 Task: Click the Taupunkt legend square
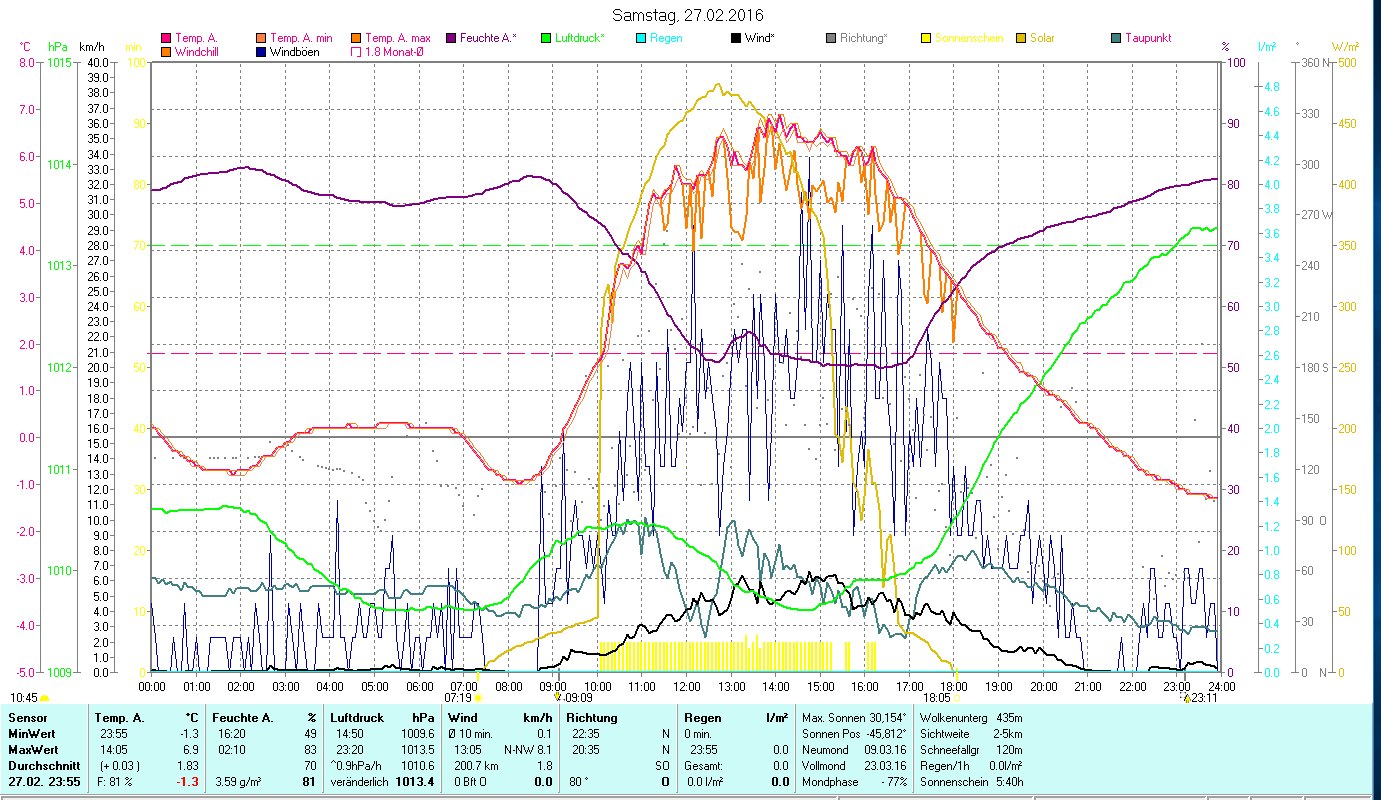point(1116,39)
